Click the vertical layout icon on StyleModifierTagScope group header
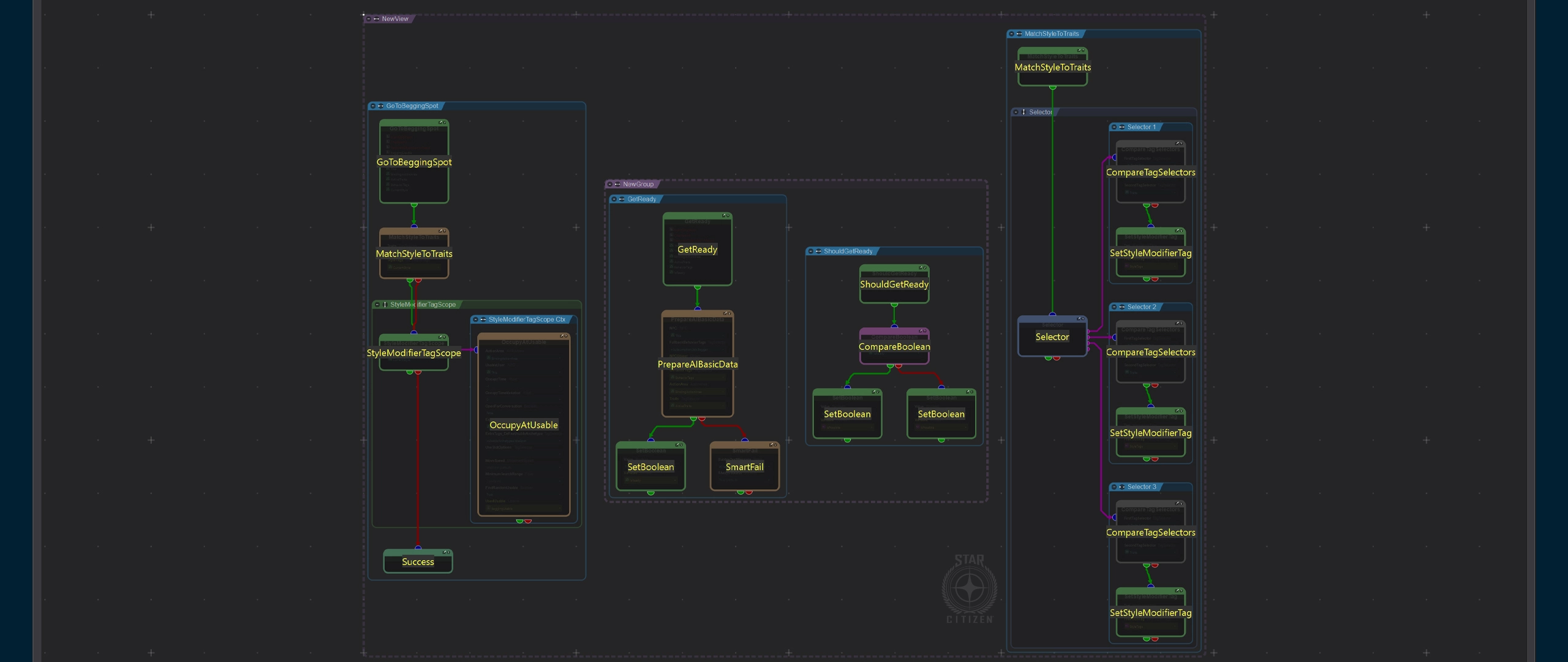This screenshot has height=662, width=1568. tap(385, 305)
